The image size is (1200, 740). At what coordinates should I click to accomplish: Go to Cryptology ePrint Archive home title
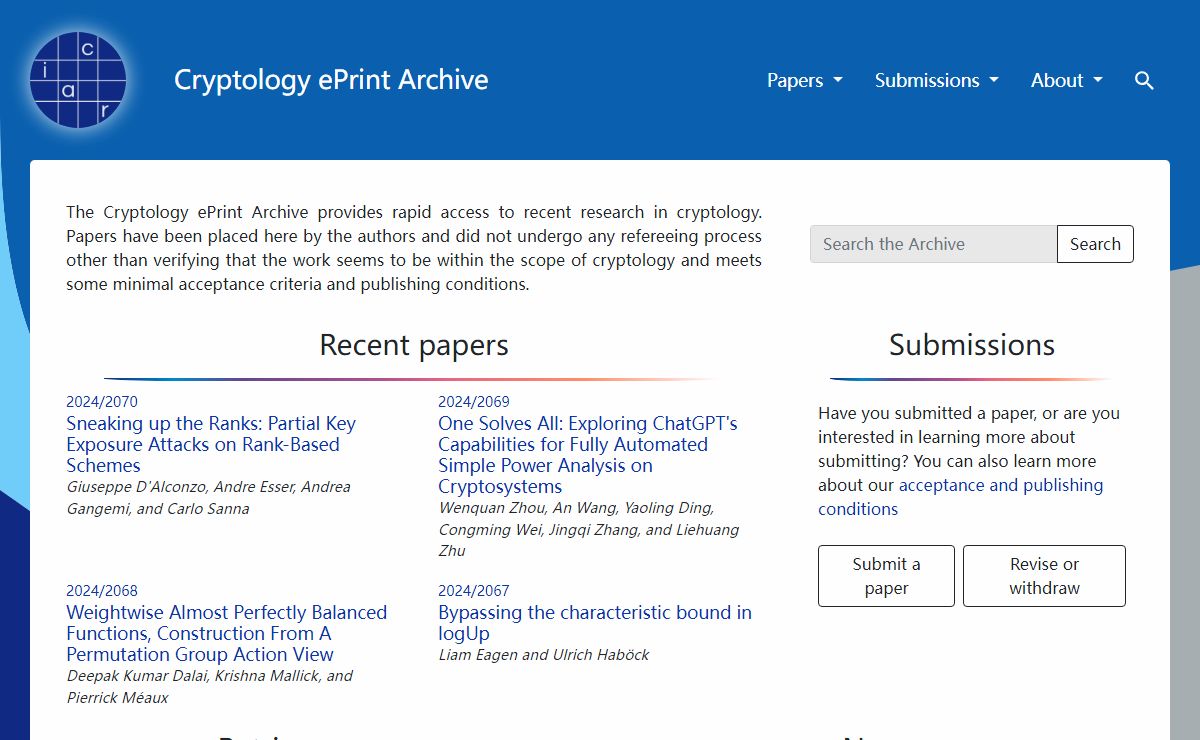(331, 80)
